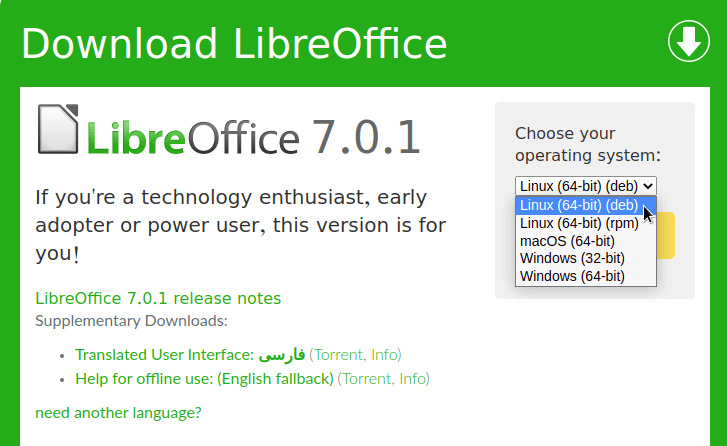This screenshot has height=446, width=727.
Task: Choose Windows (64-bit) as operating system
Action: click(572, 276)
